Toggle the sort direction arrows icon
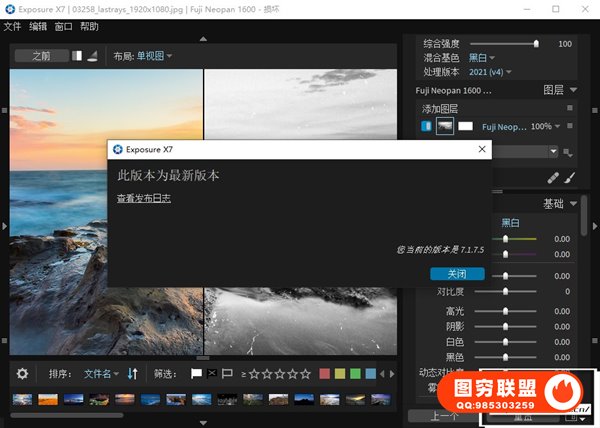This screenshot has height=428, width=600. [132, 374]
